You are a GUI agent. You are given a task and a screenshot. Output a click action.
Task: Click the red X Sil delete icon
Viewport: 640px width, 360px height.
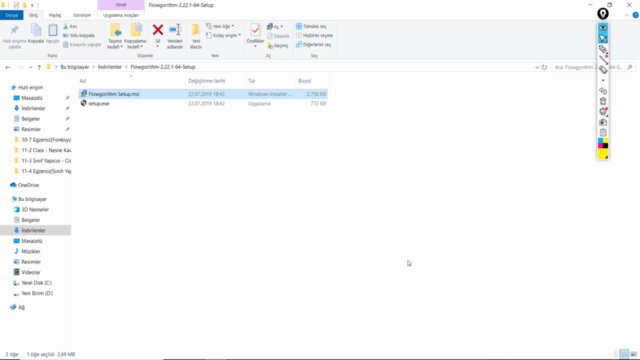(158, 30)
